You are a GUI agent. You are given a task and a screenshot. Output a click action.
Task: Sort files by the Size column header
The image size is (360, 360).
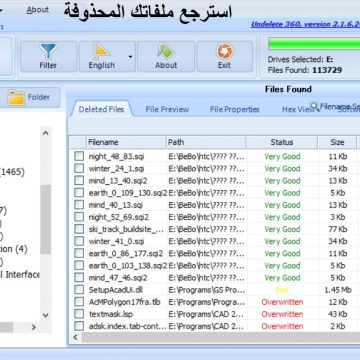pos(337,142)
